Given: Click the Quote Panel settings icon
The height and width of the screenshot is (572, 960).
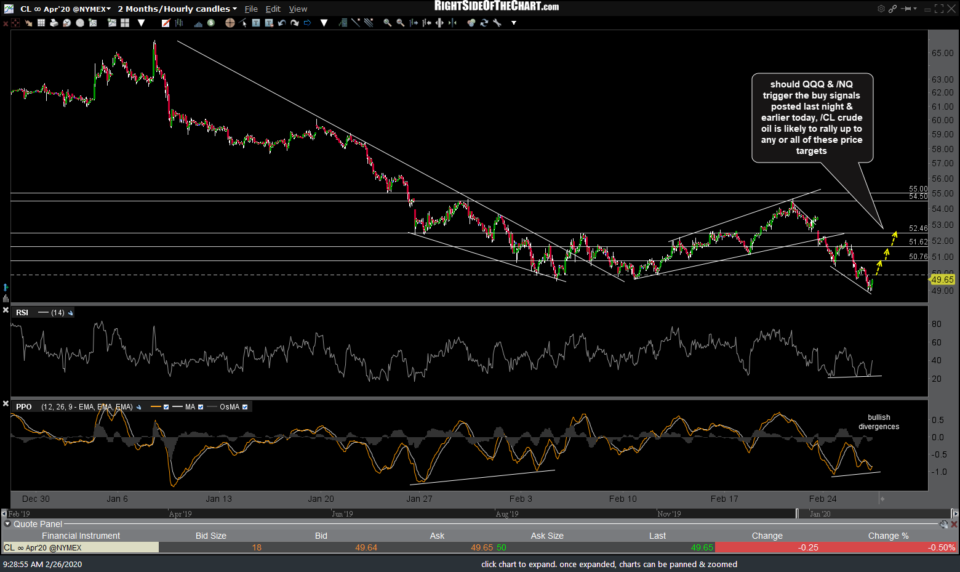Looking at the screenshot, I should tap(942, 523).
